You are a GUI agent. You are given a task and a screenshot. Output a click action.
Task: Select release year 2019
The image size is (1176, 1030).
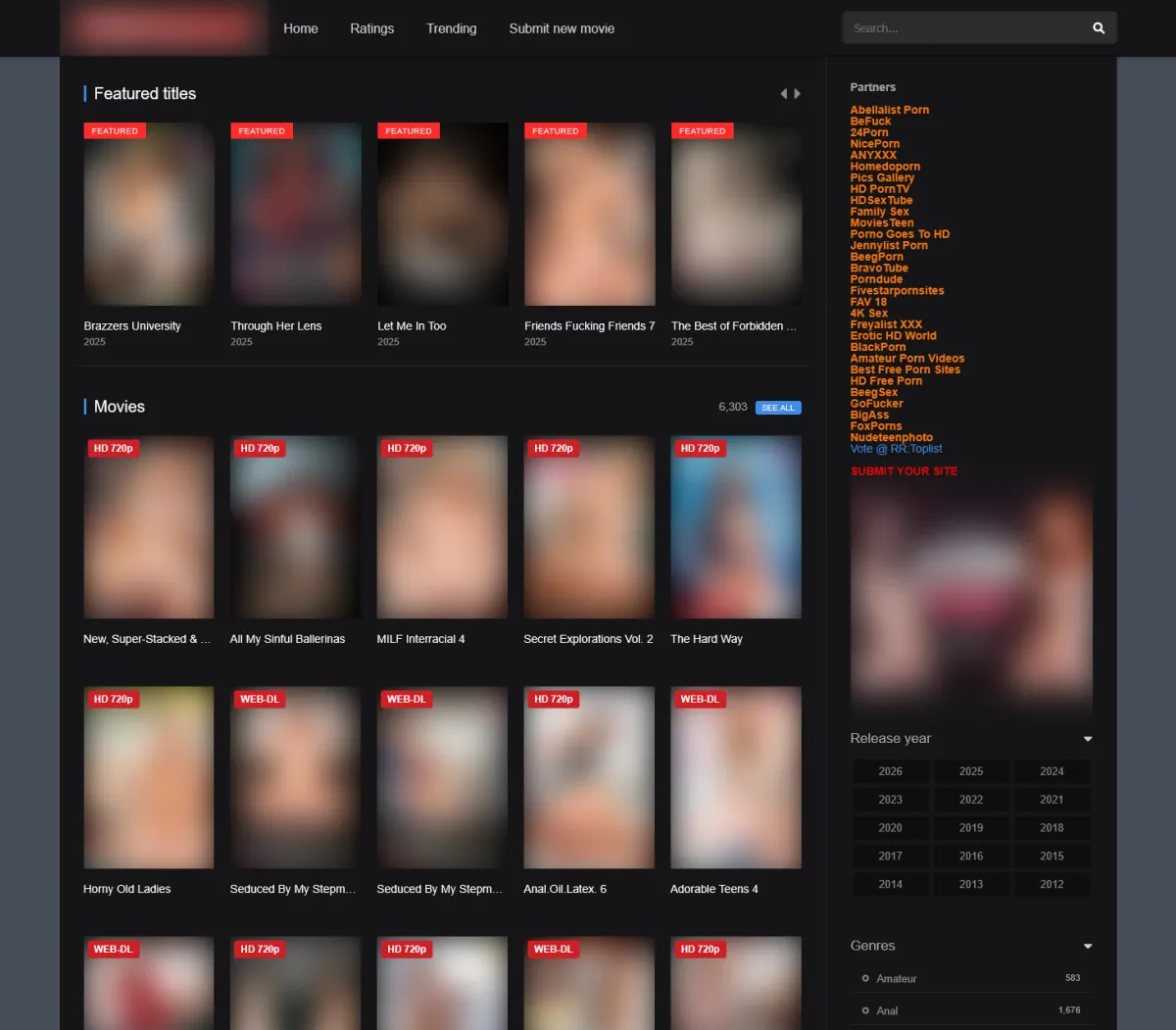click(971, 828)
